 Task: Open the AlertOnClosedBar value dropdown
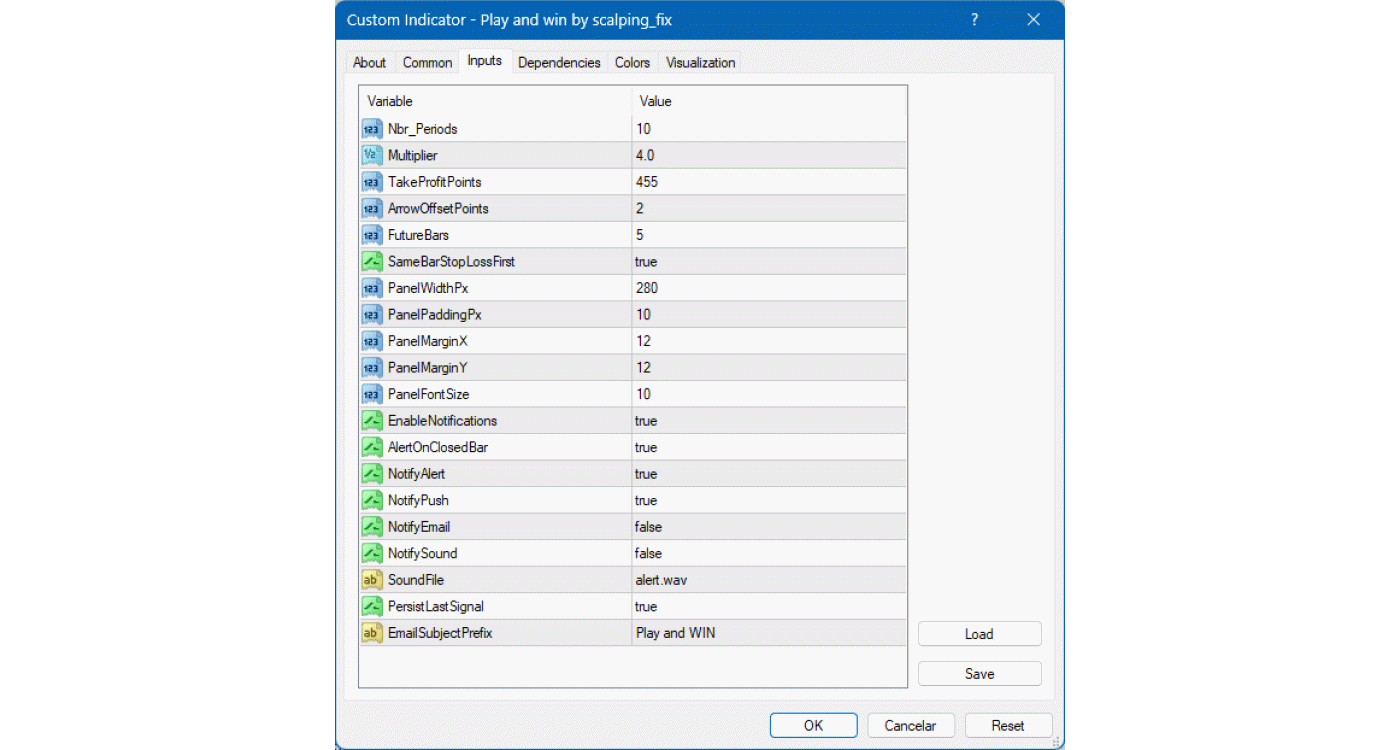768,447
